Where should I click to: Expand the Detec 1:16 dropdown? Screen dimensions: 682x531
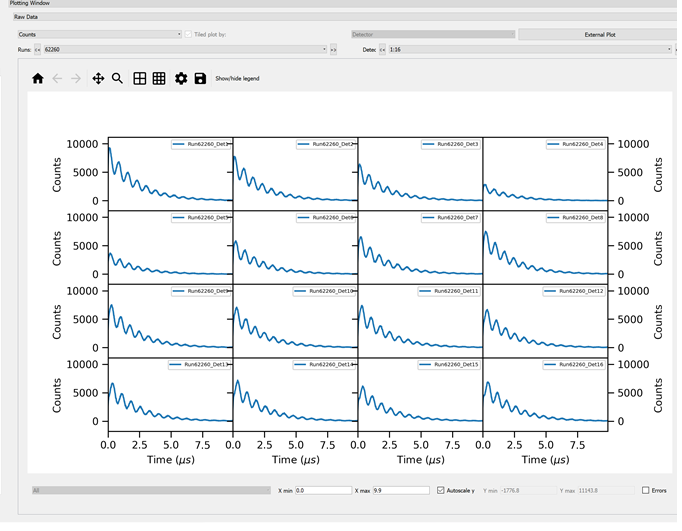528,49
